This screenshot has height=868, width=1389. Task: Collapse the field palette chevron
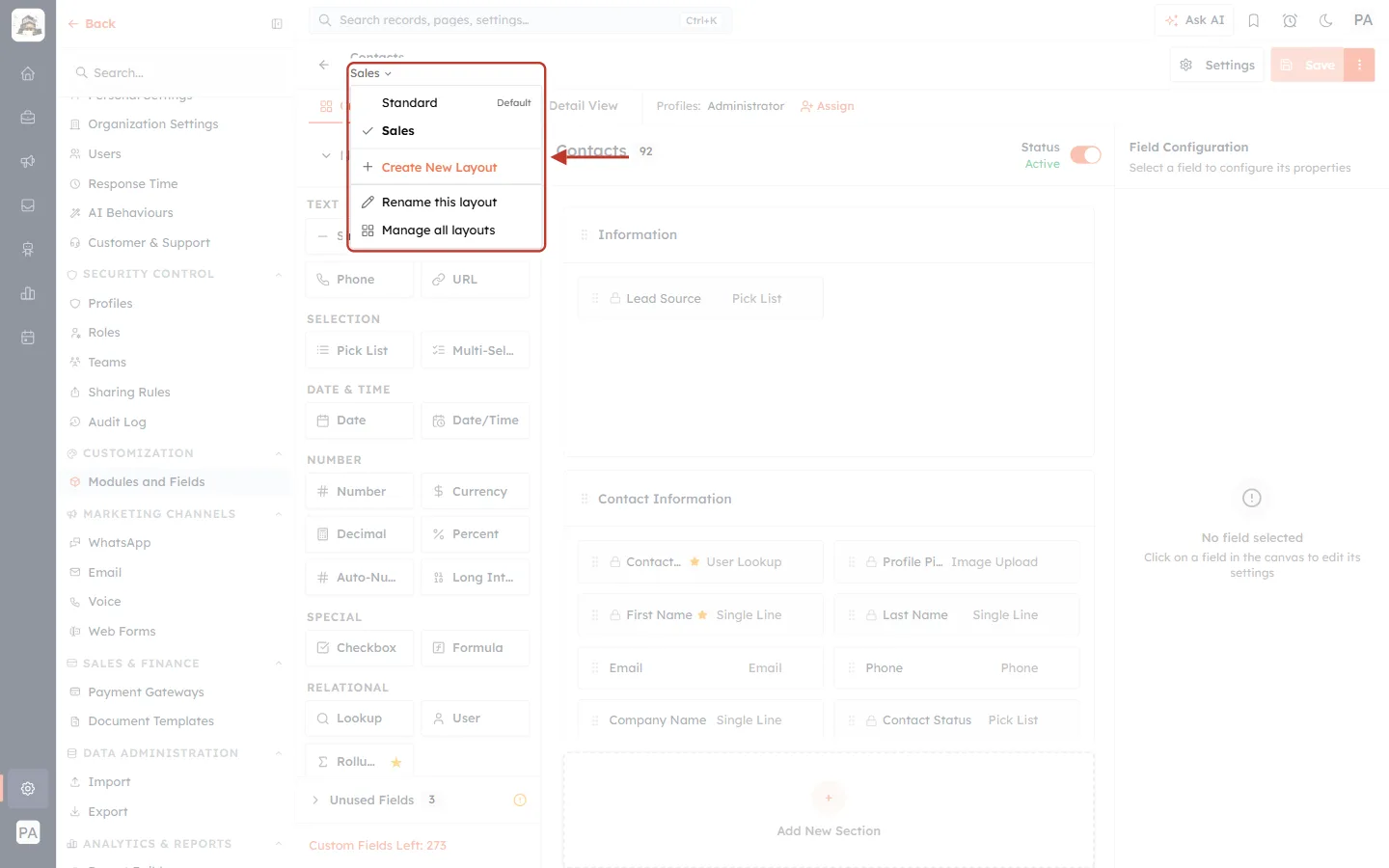coord(326,155)
